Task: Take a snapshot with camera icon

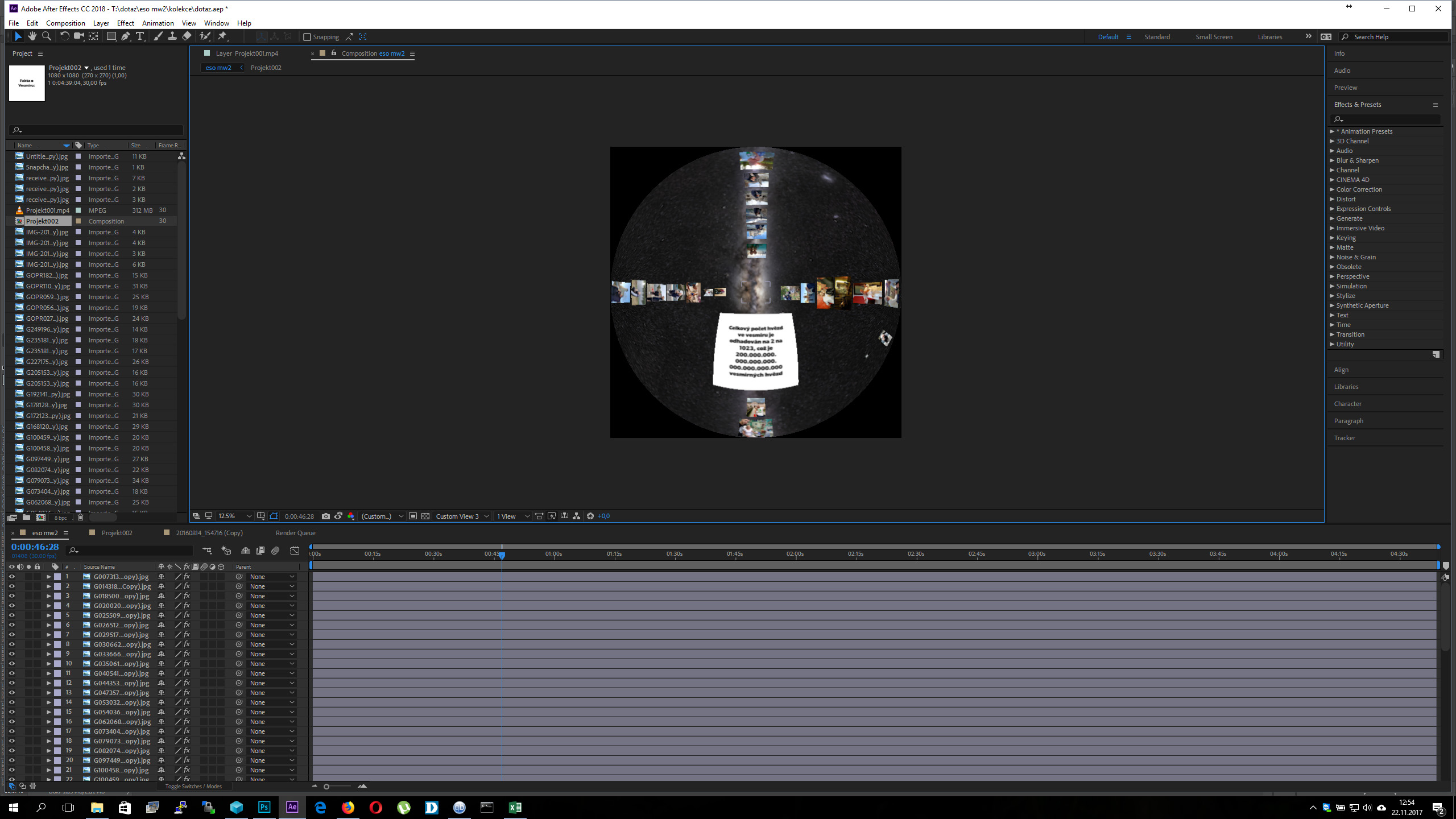Action: 325,516
